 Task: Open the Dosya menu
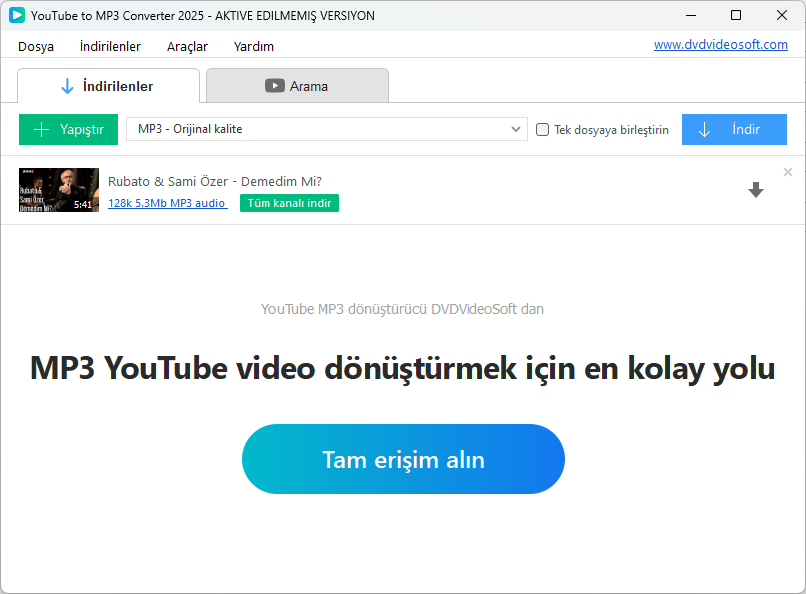click(x=36, y=46)
